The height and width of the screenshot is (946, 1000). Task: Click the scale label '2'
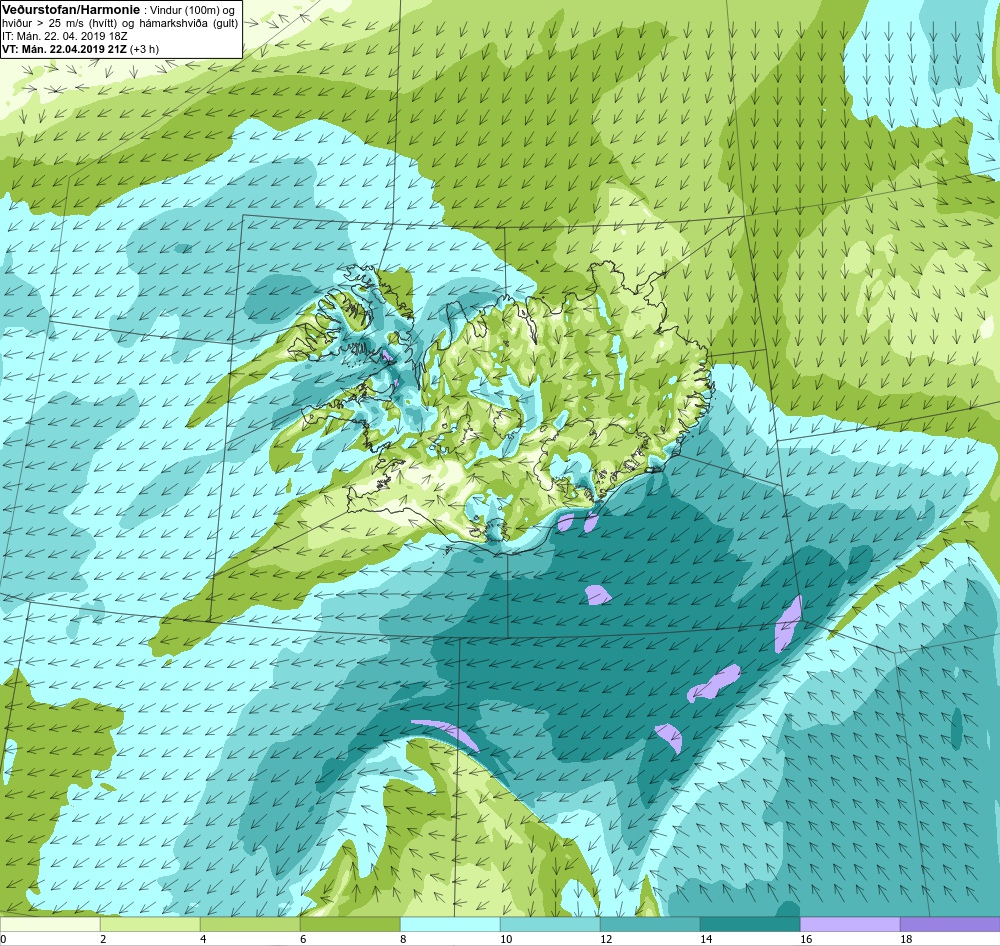(103, 939)
